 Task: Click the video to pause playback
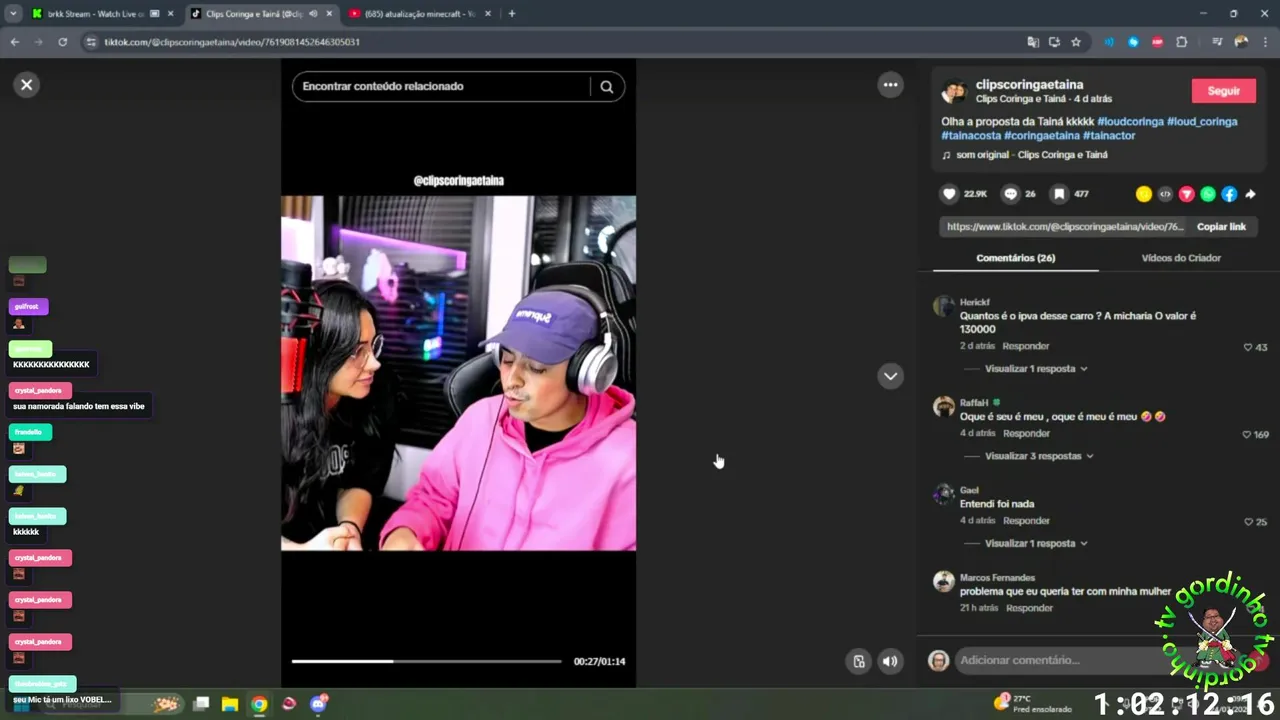458,373
